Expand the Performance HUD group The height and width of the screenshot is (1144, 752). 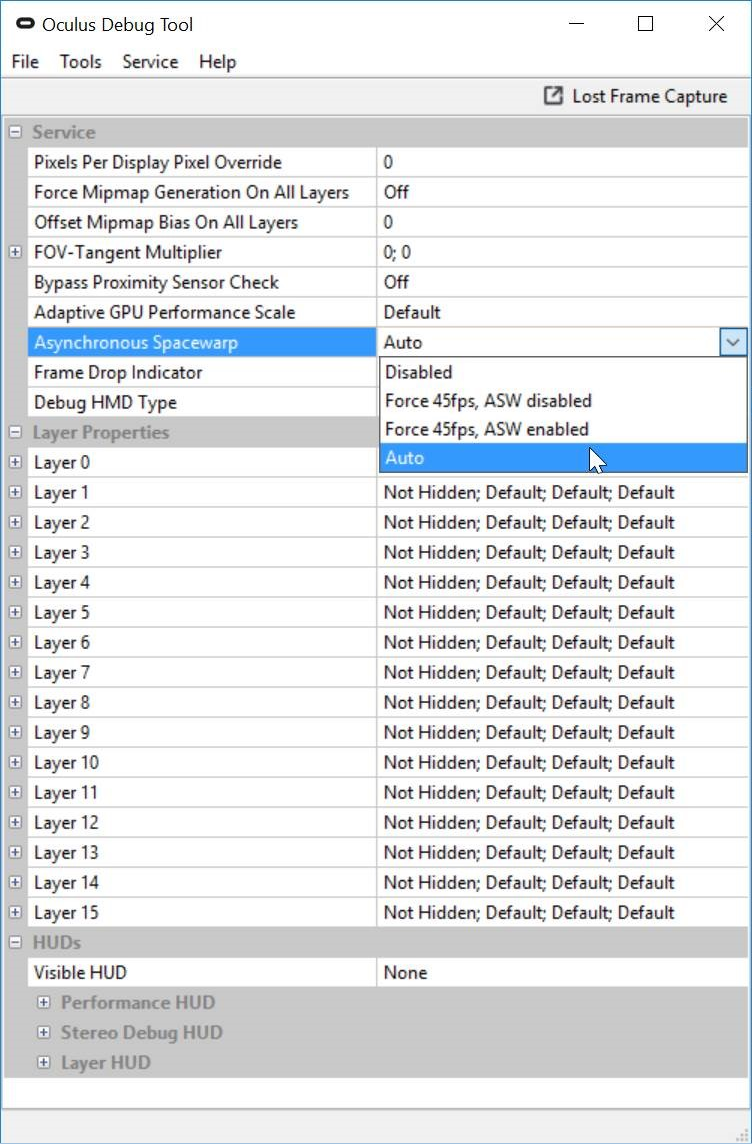pyautogui.click(x=44, y=1002)
